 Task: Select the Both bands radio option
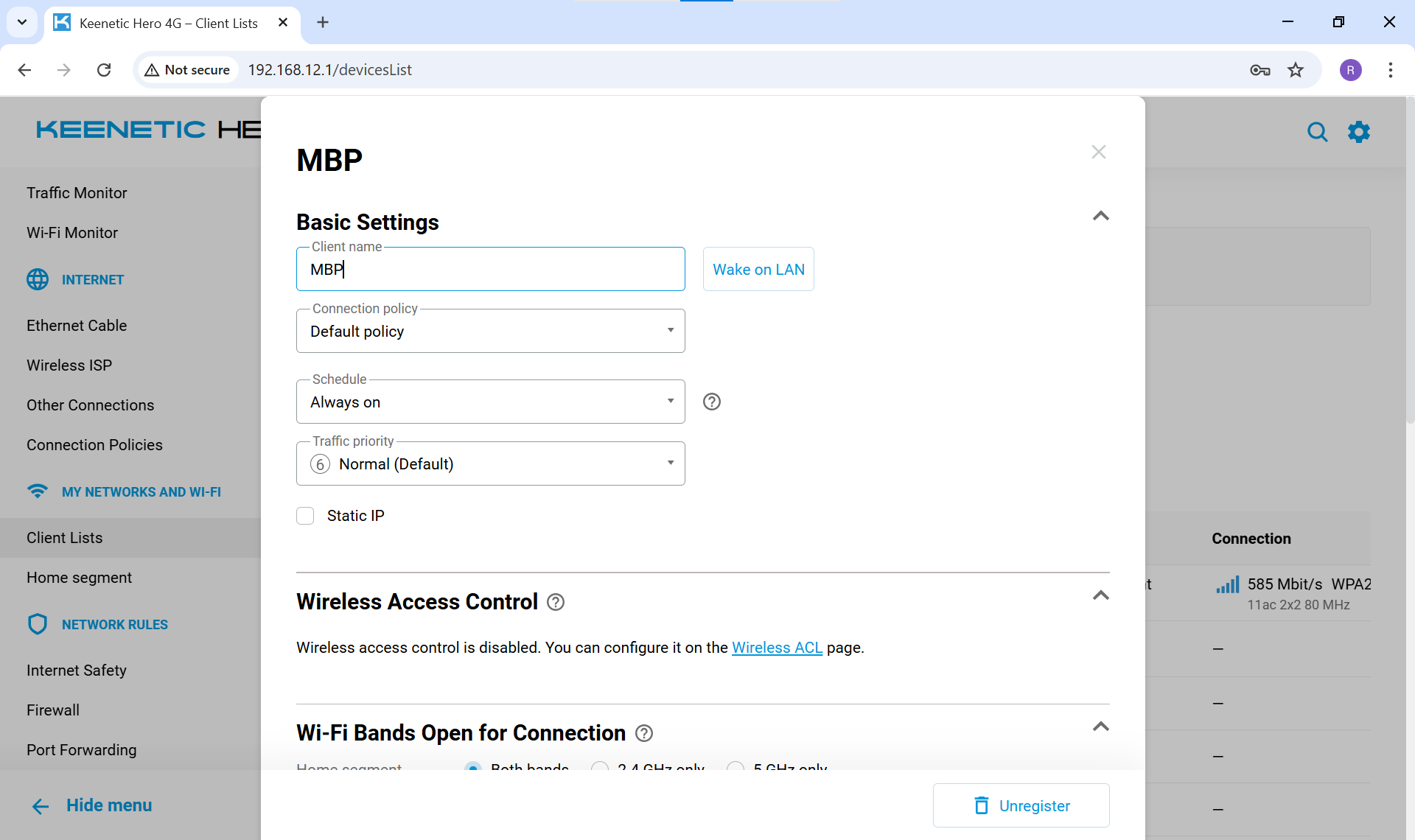(473, 767)
